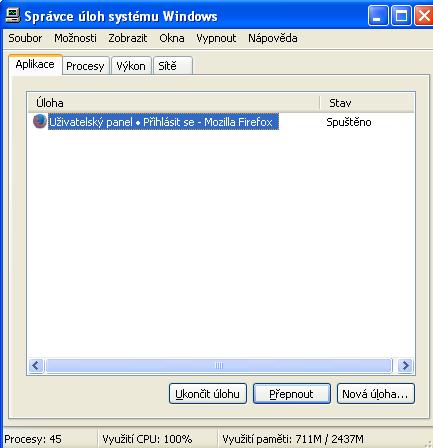Select the Firefox icon in task list
Screen dimensions: 433x448
tap(40, 121)
